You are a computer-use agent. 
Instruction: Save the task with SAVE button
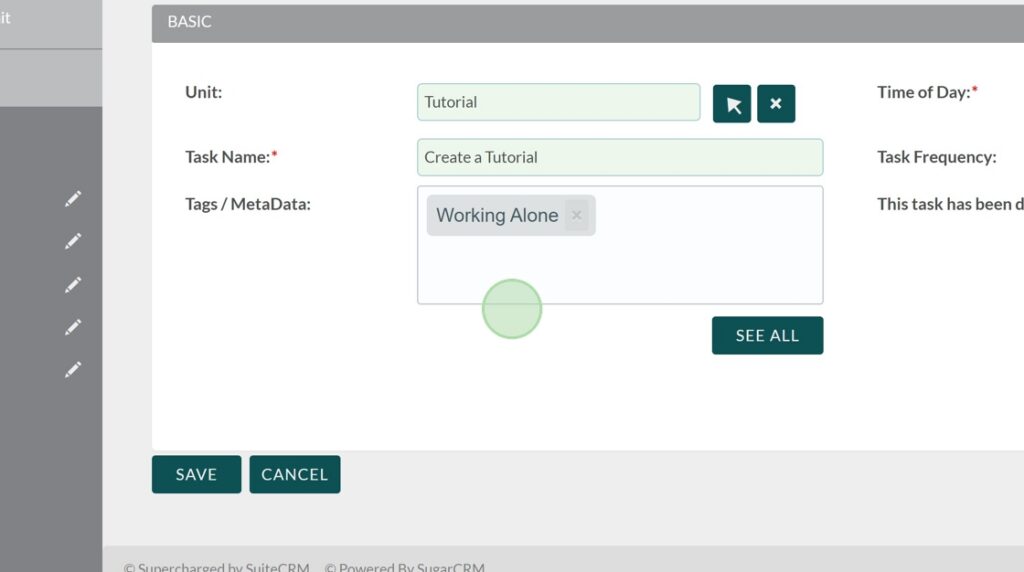click(196, 475)
